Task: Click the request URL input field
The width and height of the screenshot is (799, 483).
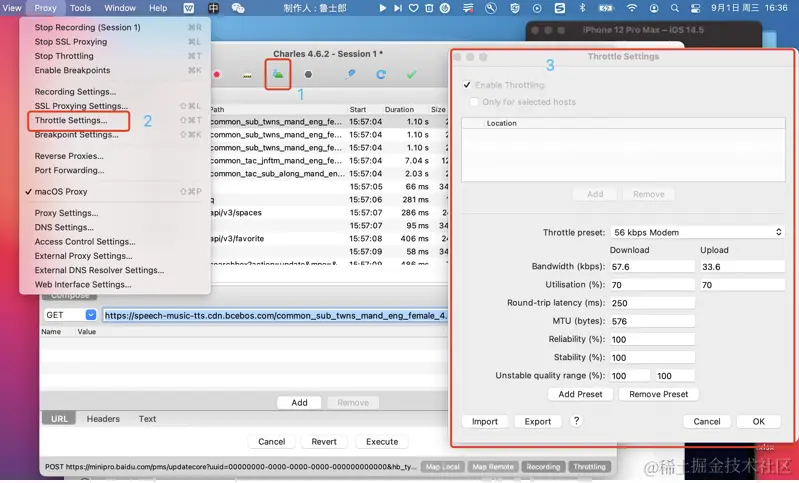Action: click(276, 315)
